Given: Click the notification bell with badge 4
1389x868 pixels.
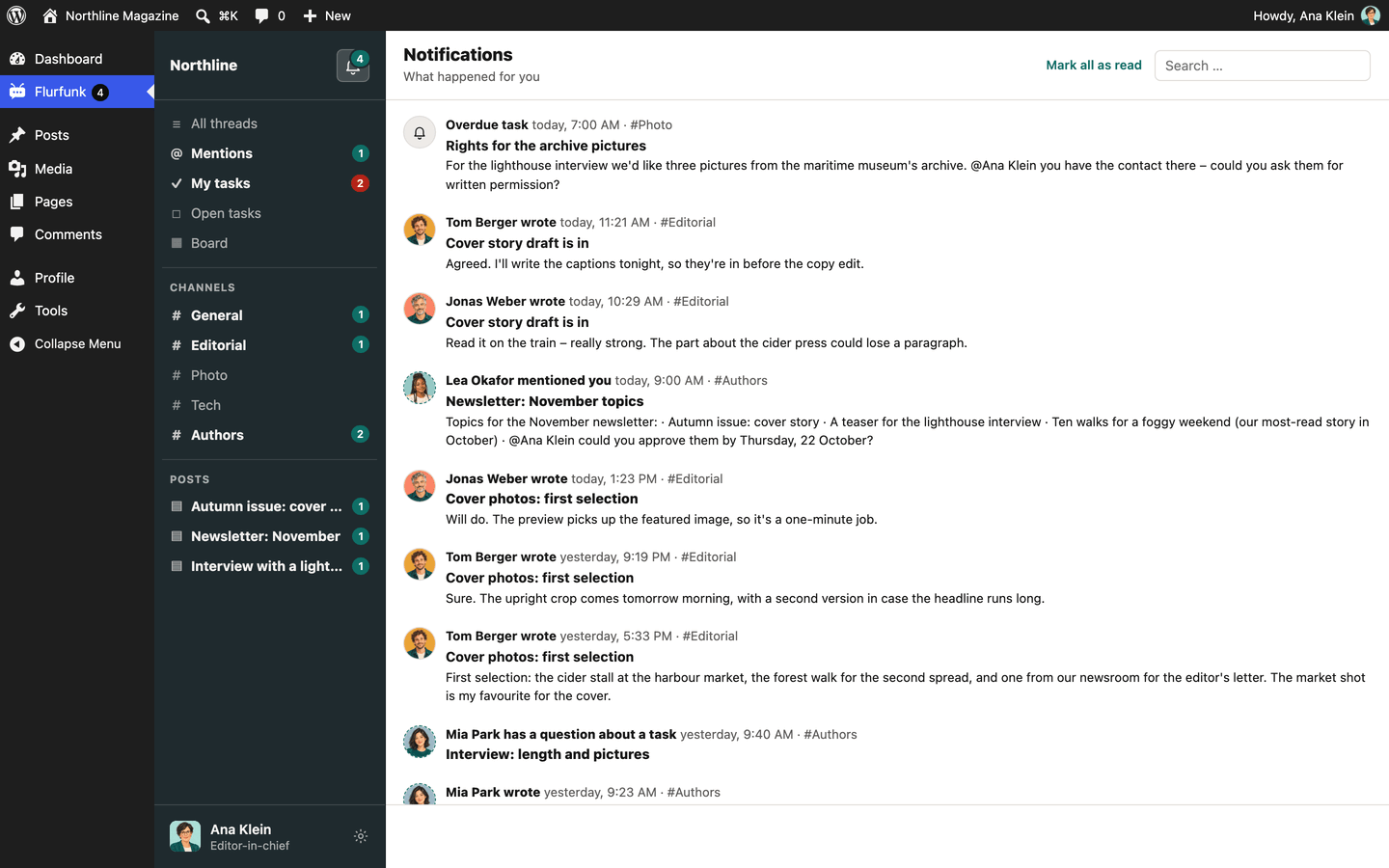Looking at the screenshot, I should point(353,66).
